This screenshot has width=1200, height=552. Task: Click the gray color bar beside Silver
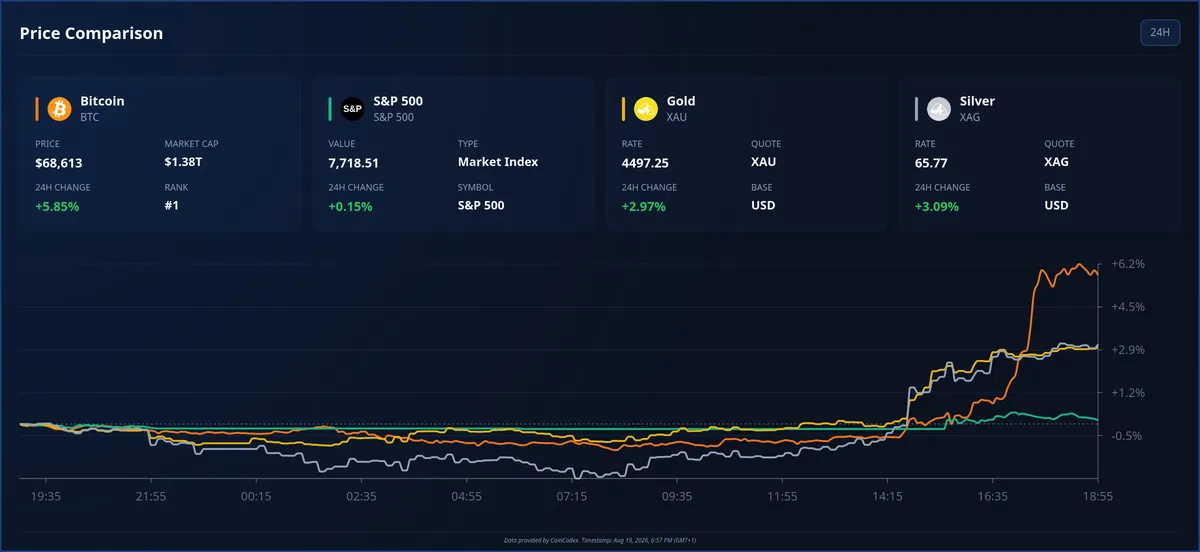tap(916, 108)
